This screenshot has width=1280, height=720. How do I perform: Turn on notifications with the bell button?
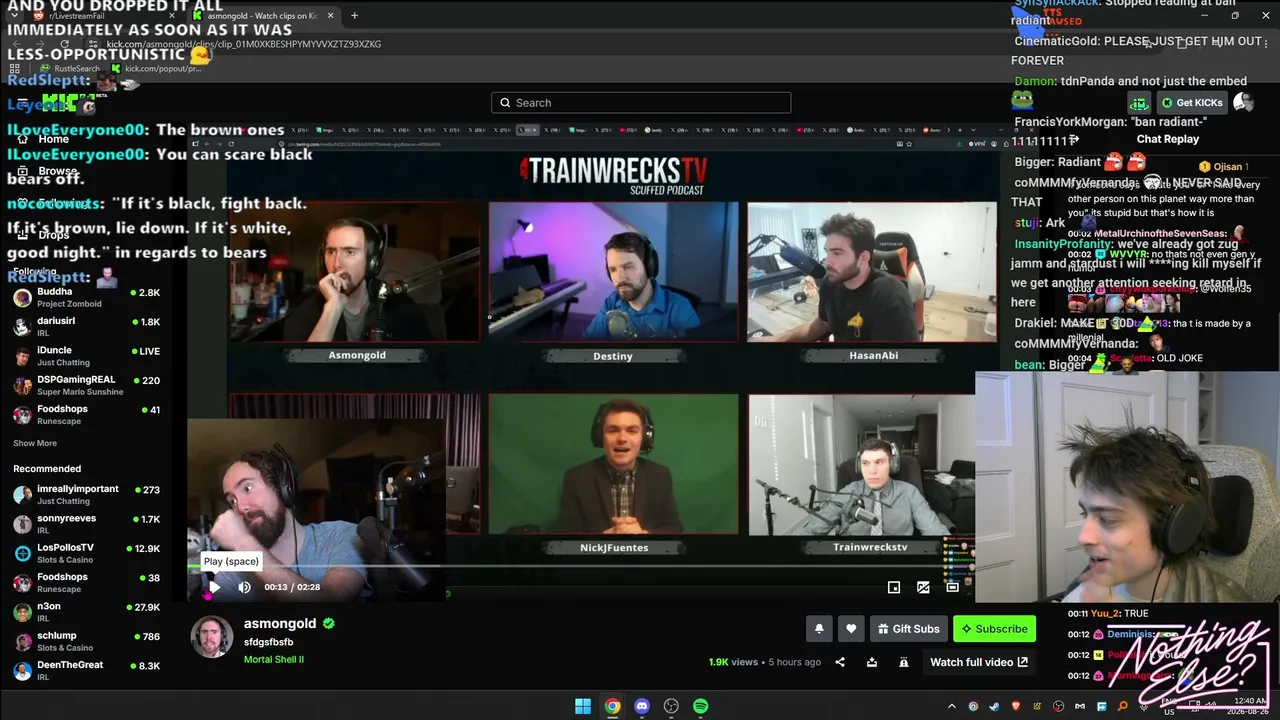(x=819, y=629)
